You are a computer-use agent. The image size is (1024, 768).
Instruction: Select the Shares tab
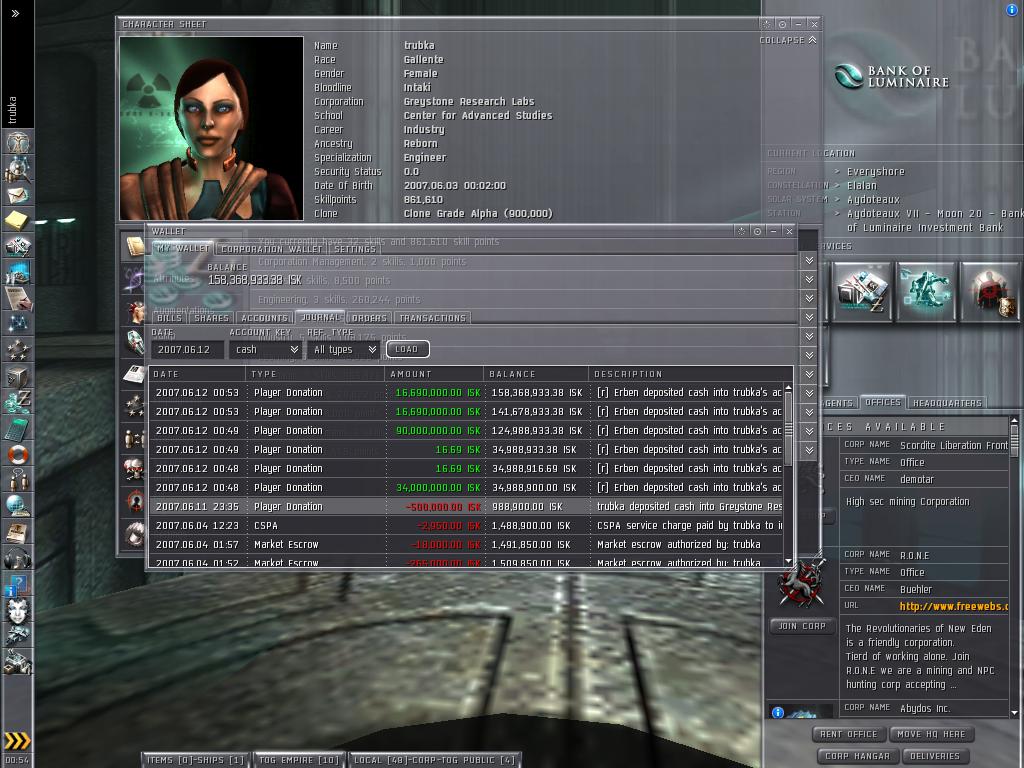click(x=212, y=318)
